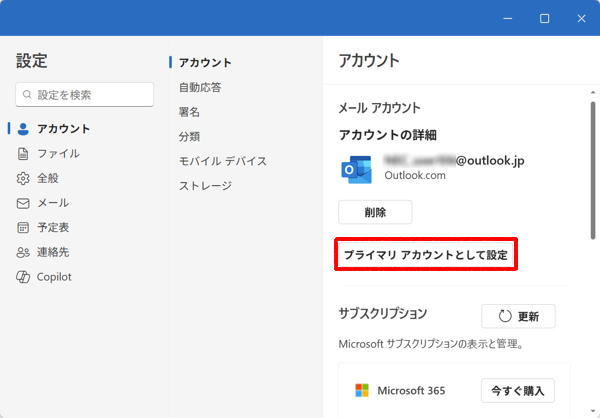Select the ストレージ submenu item

click(x=205, y=186)
